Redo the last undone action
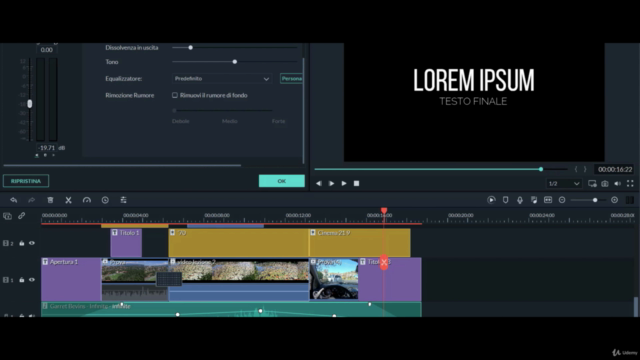This screenshot has width=640, height=360. point(31,200)
